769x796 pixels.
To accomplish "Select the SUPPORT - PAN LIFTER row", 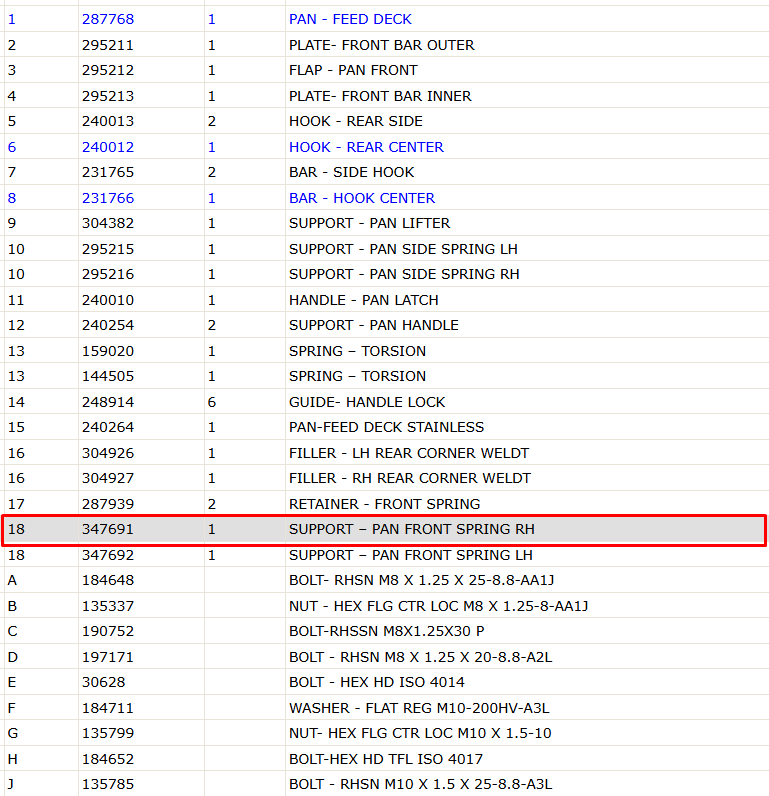I will tap(384, 223).
